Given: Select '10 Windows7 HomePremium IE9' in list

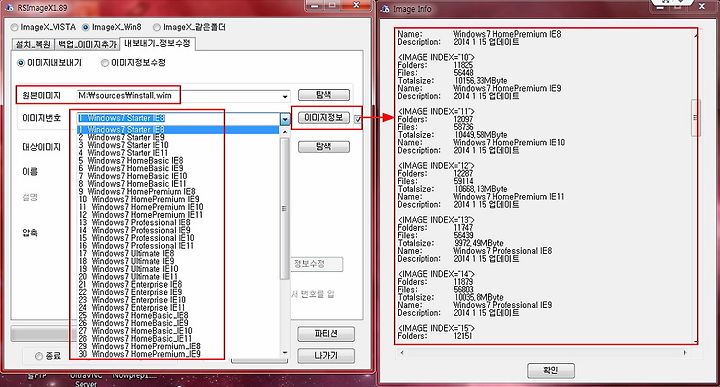Looking at the screenshot, I should pyautogui.click(x=178, y=200).
